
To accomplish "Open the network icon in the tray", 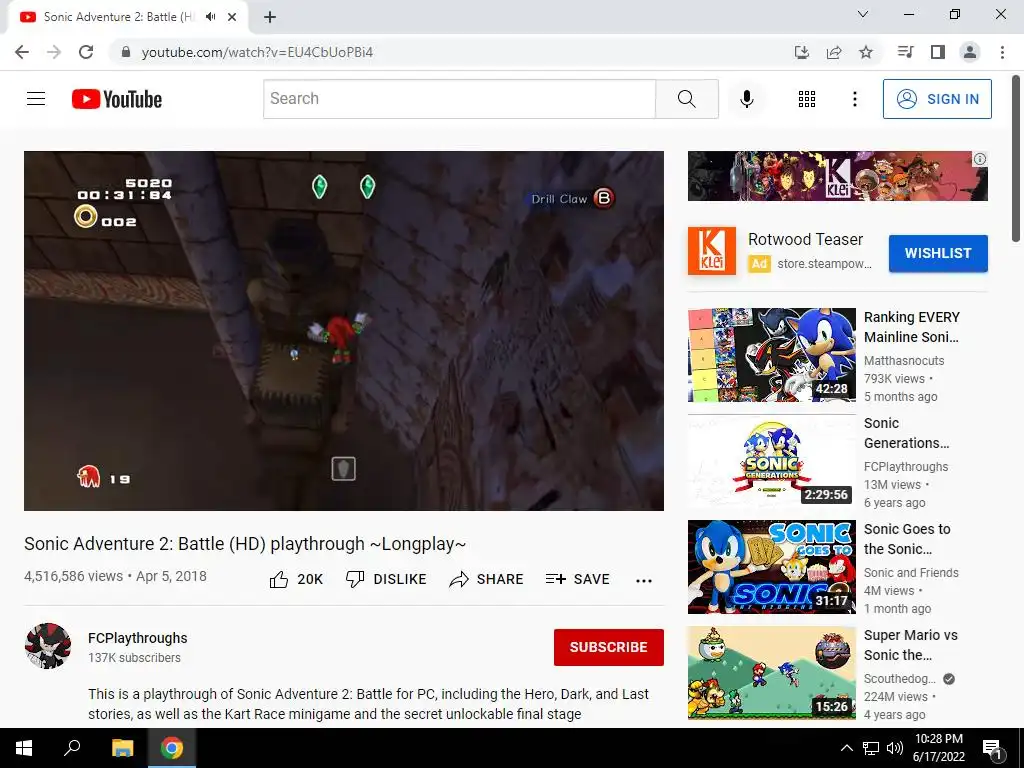I will pos(871,748).
